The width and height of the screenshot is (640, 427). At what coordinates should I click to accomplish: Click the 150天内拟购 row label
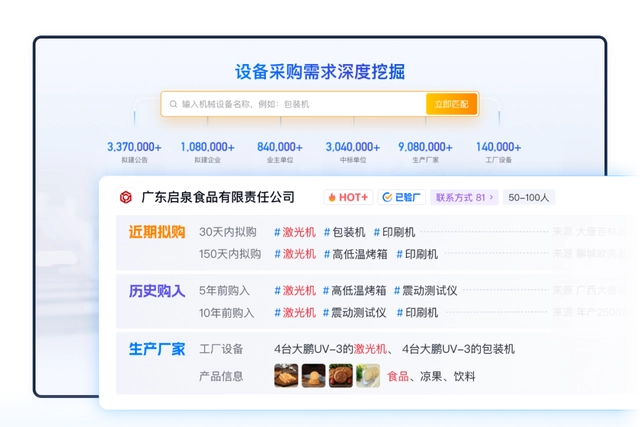tap(230, 254)
